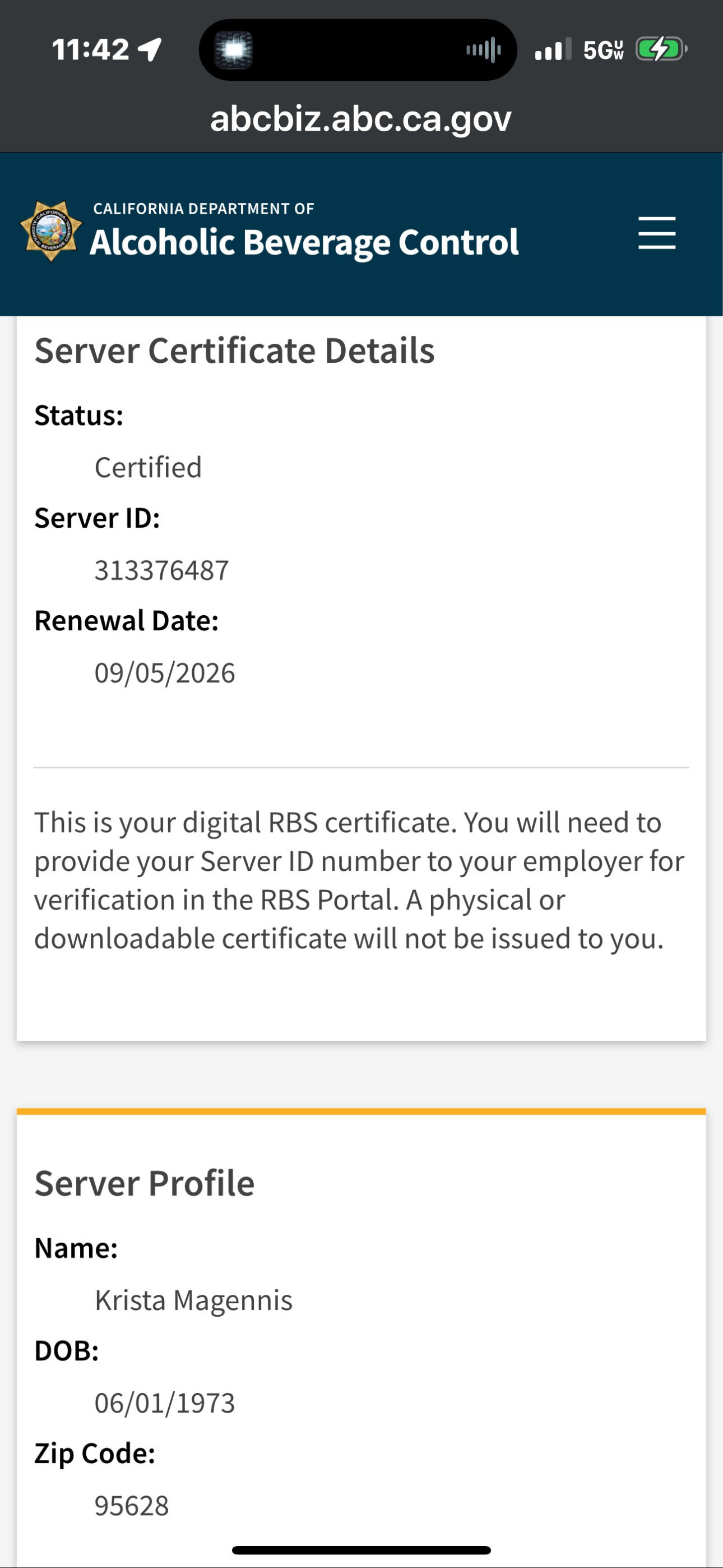
Task: Tap the home indicator bar at bottom
Action: [x=361, y=1551]
